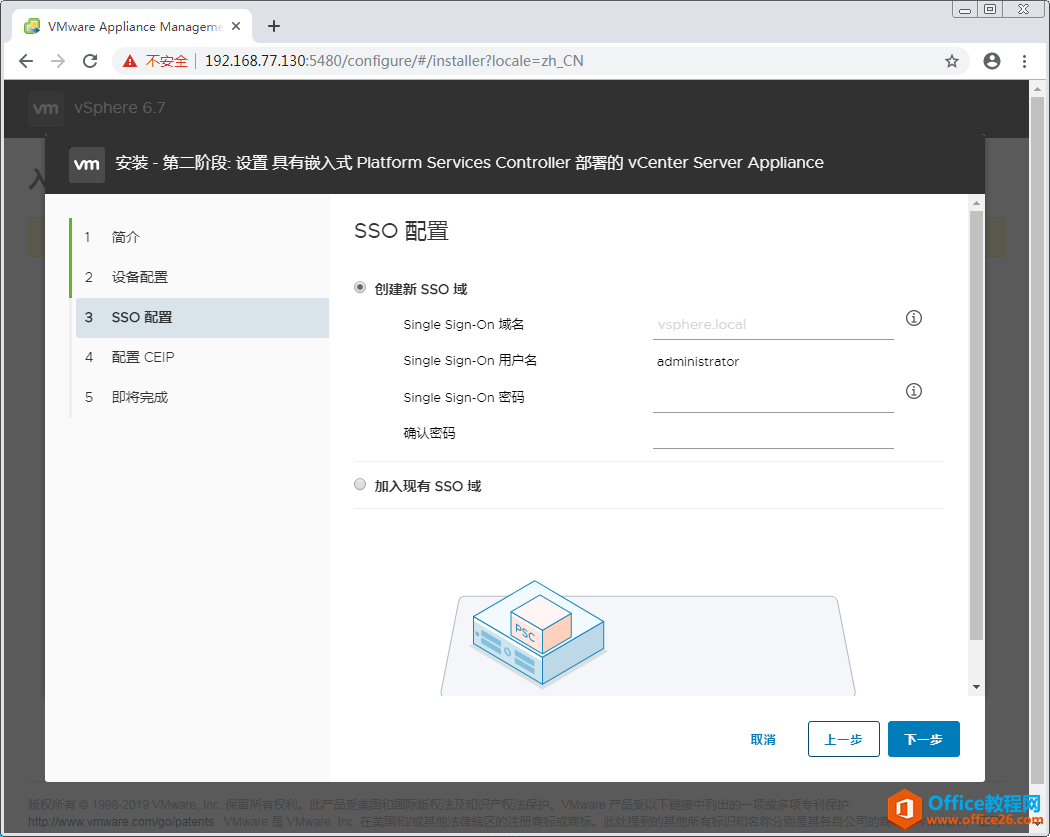Maximize the browser window
This screenshot has height=837, width=1050.
[990, 9]
